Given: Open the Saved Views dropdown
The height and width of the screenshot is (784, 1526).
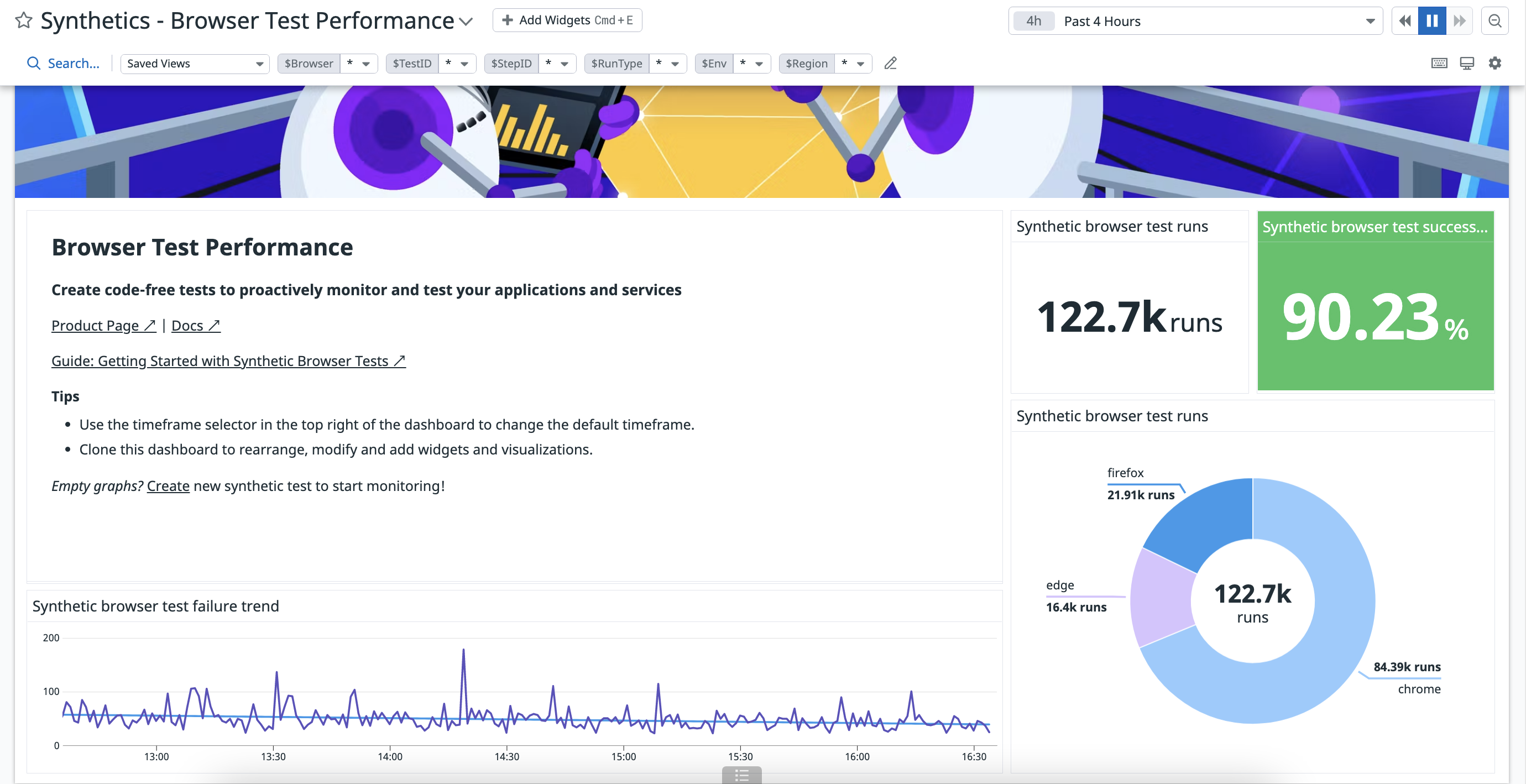Looking at the screenshot, I should [195, 64].
